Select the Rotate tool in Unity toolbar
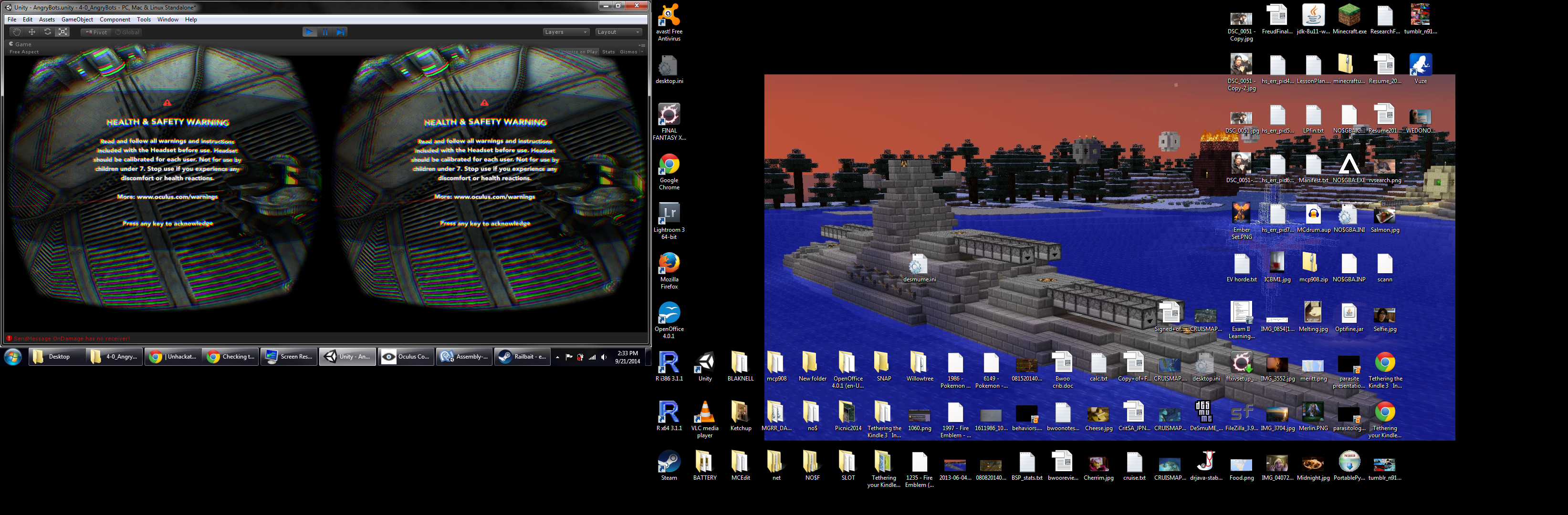This screenshot has height=515, width=1568. point(47,32)
